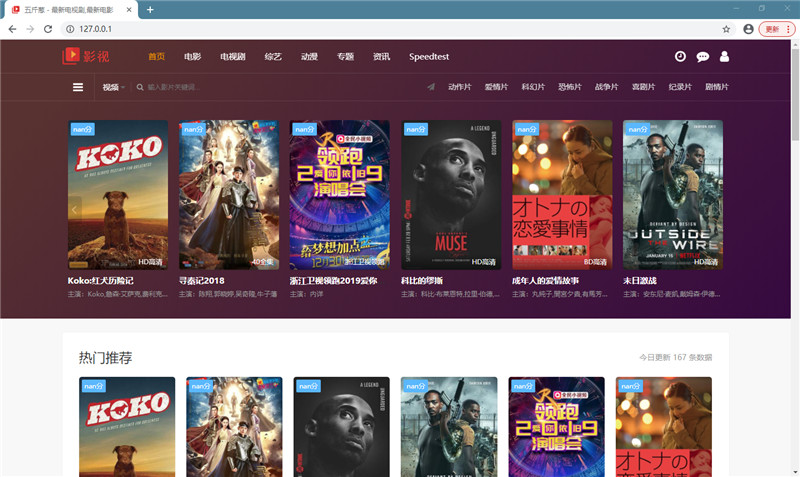Click the 寻秦记2018 title link

[x=202, y=281]
